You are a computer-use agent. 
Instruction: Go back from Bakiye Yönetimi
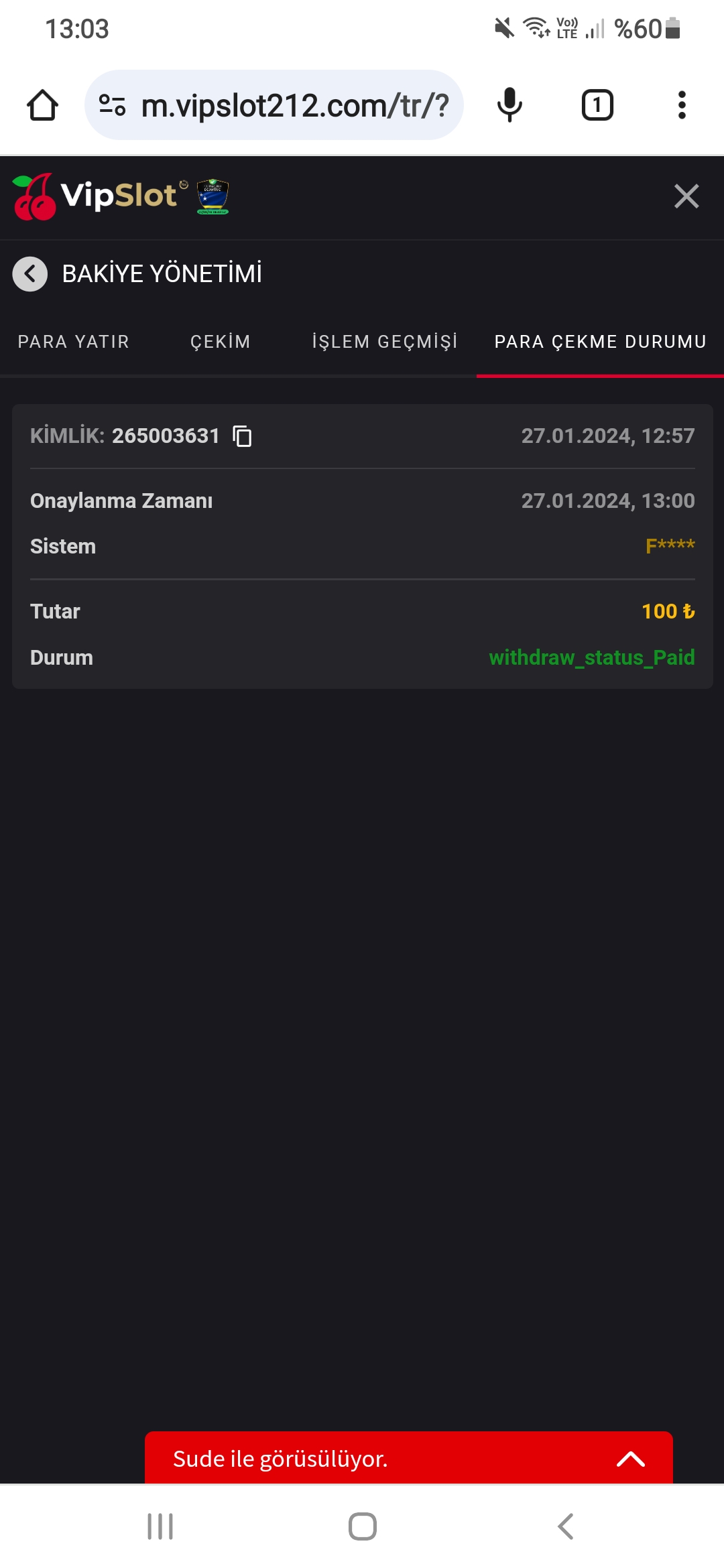(x=30, y=274)
